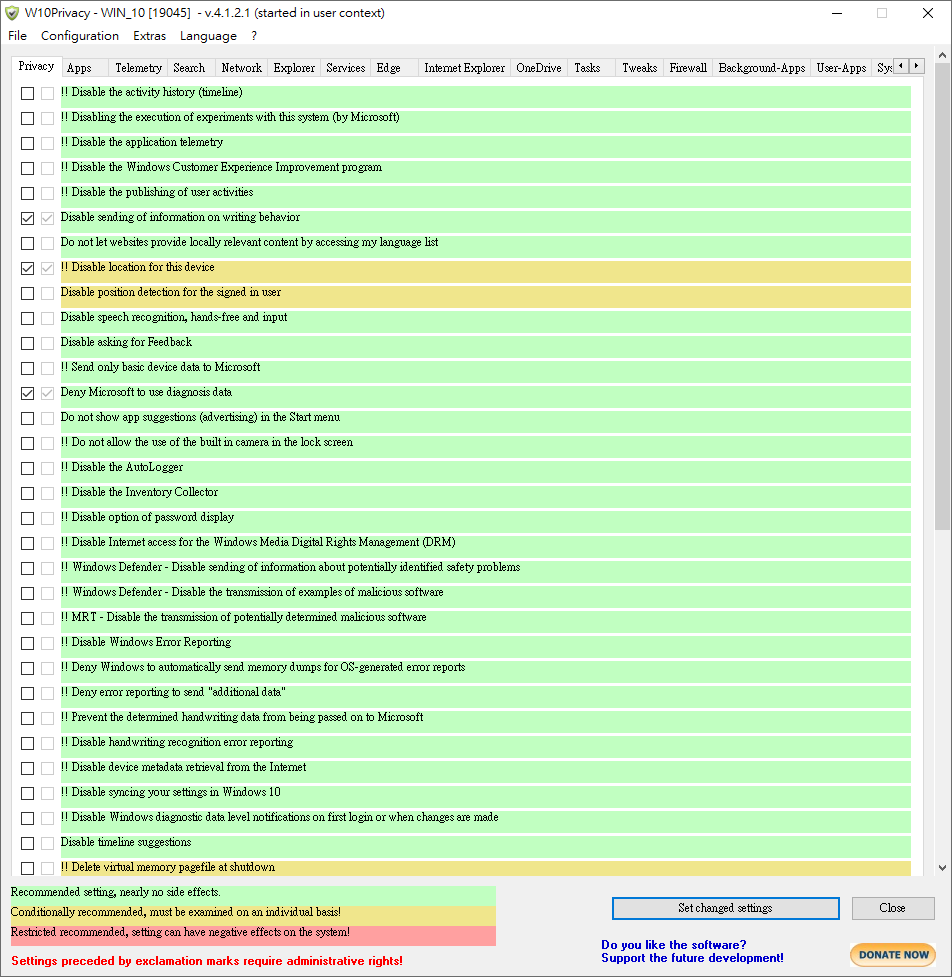Uncheck 'Deny Microsoft to use diagnosis data'
The height and width of the screenshot is (977, 952).
point(26,393)
